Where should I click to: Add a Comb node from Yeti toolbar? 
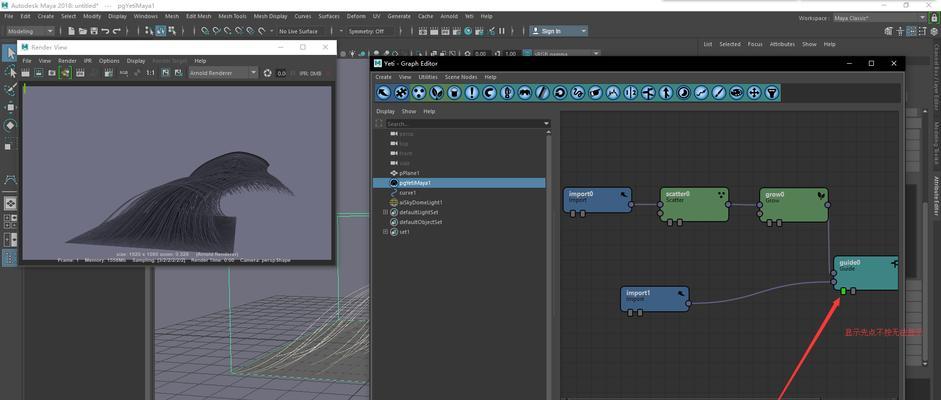click(525, 93)
